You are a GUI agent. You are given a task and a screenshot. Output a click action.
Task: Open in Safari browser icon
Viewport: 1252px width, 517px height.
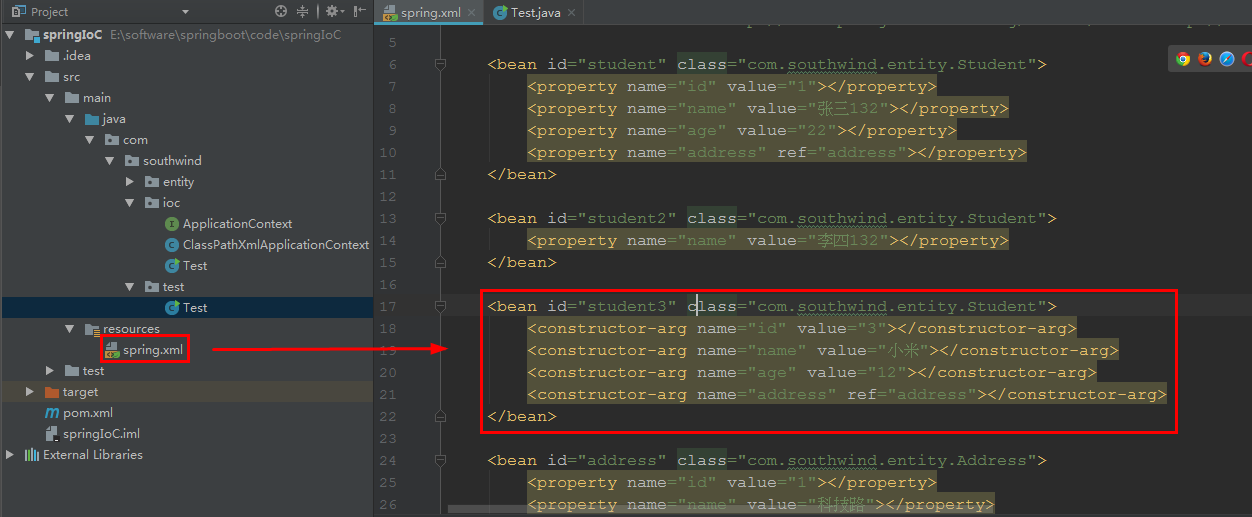(1227, 59)
